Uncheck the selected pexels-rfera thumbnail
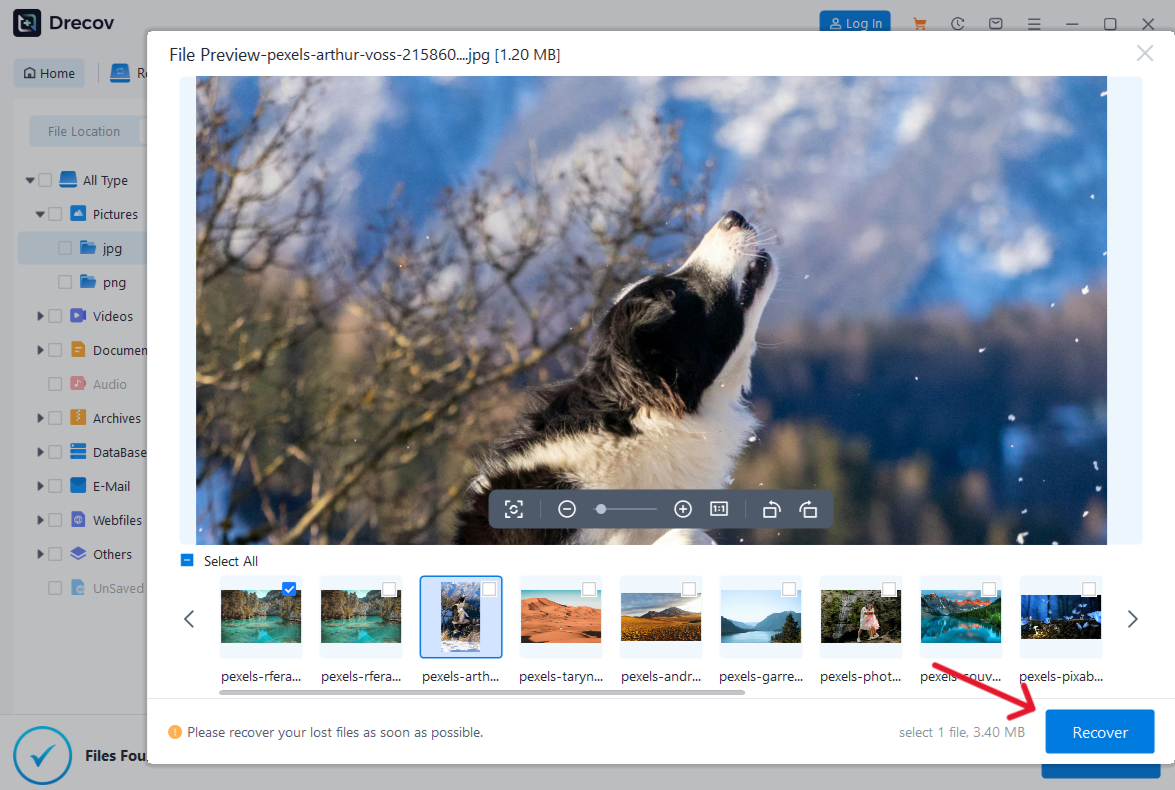Viewport: 1175px width, 790px height. click(x=289, y=589)
